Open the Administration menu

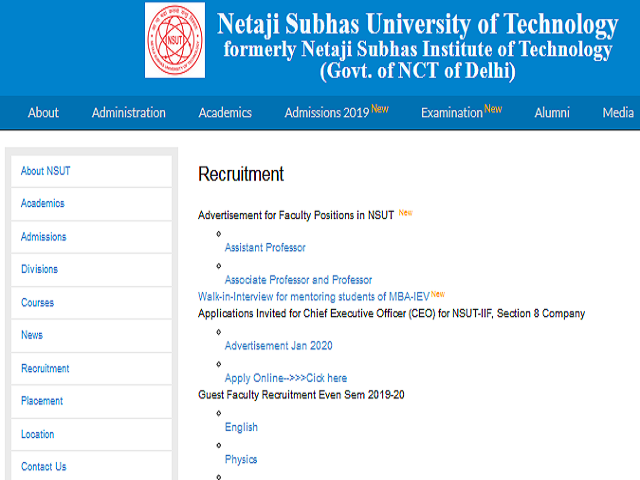129,113
